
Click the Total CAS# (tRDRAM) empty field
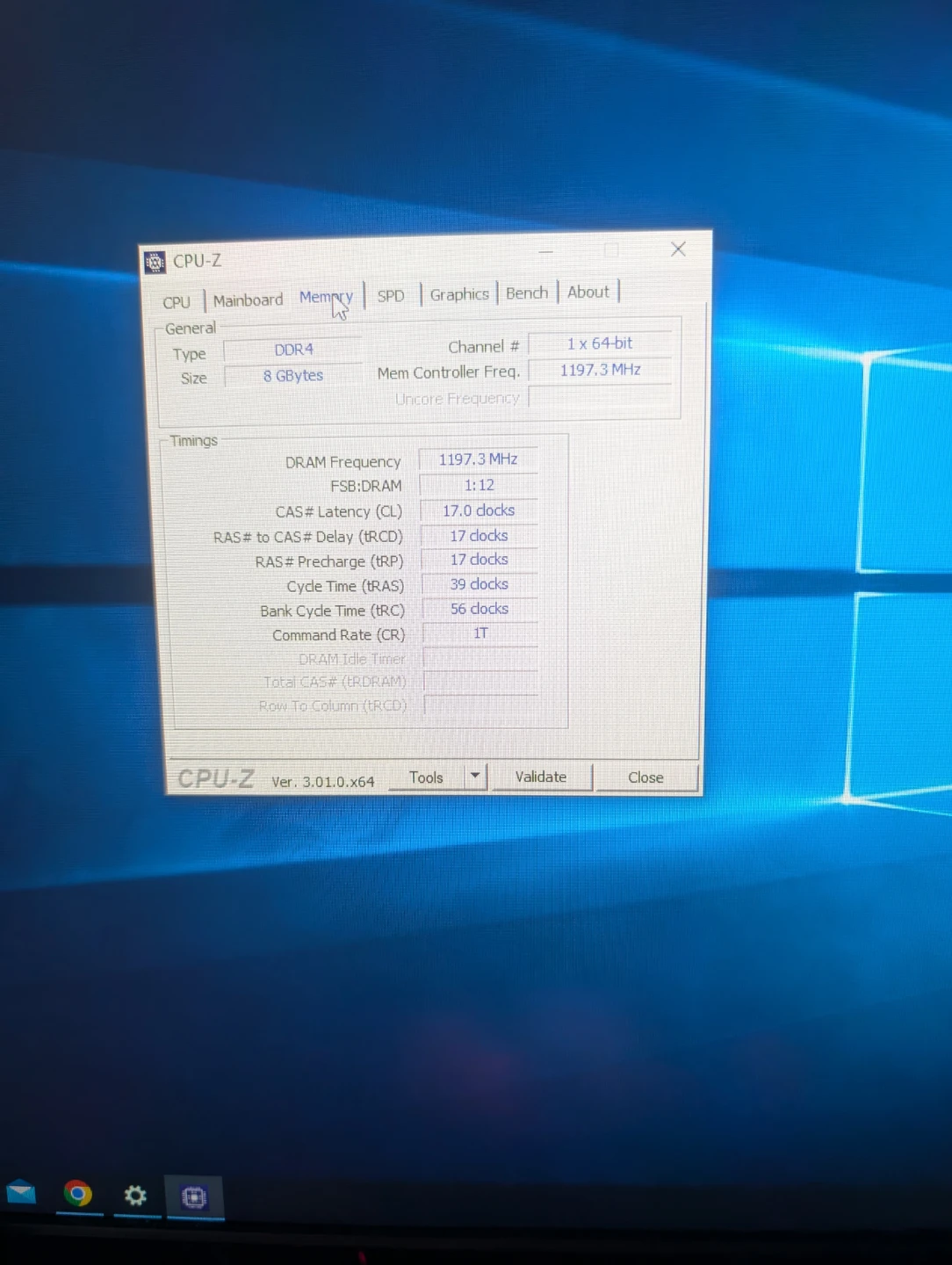point(480,681)
